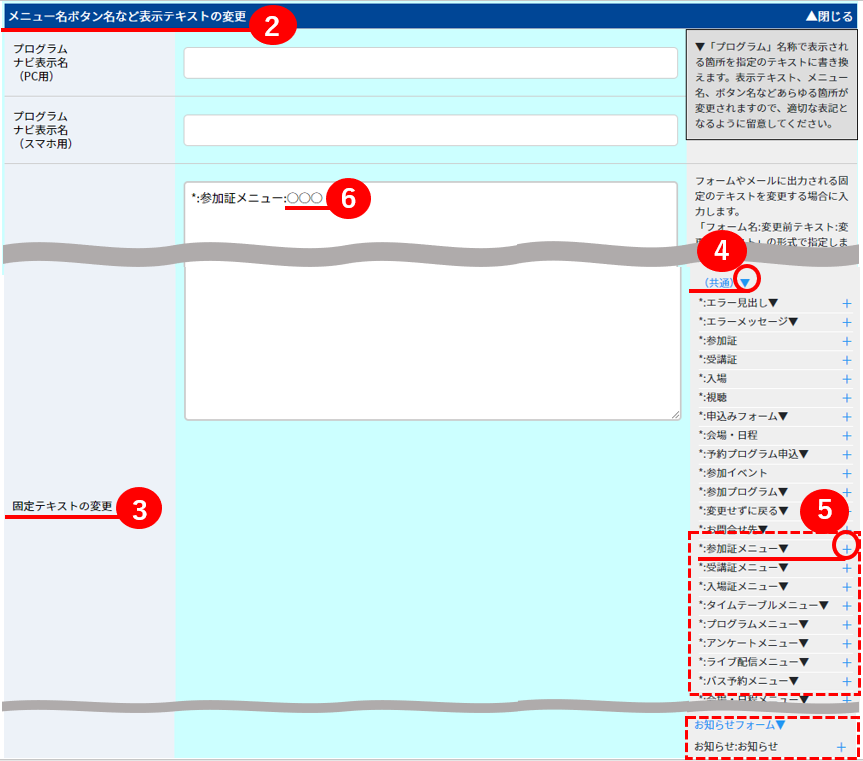Insert *:受講証 using its plus icon
Image resolution: width=863 pixels, height=761 pixels.
(846, 360)
